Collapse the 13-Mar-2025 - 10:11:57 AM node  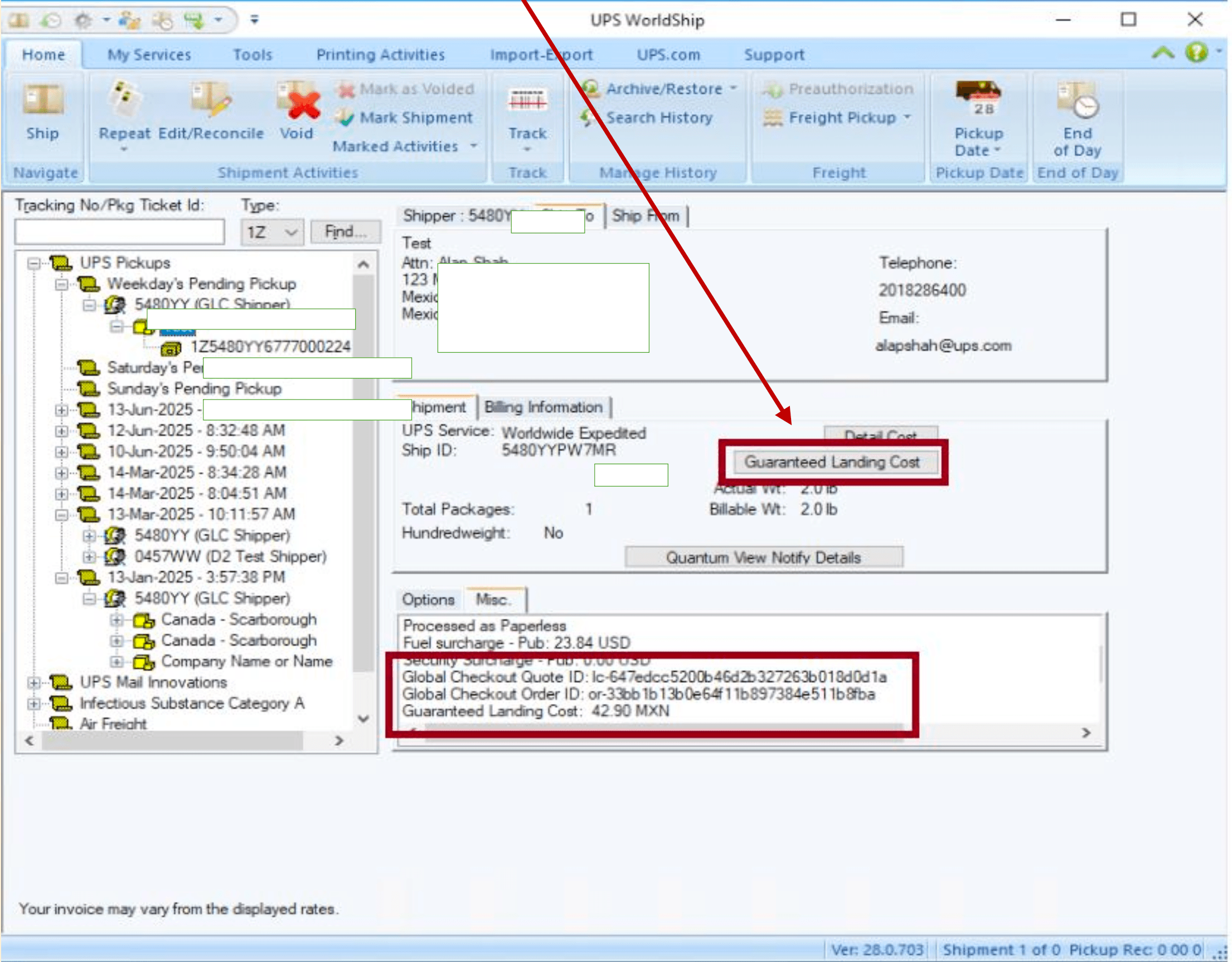(61, 516)
